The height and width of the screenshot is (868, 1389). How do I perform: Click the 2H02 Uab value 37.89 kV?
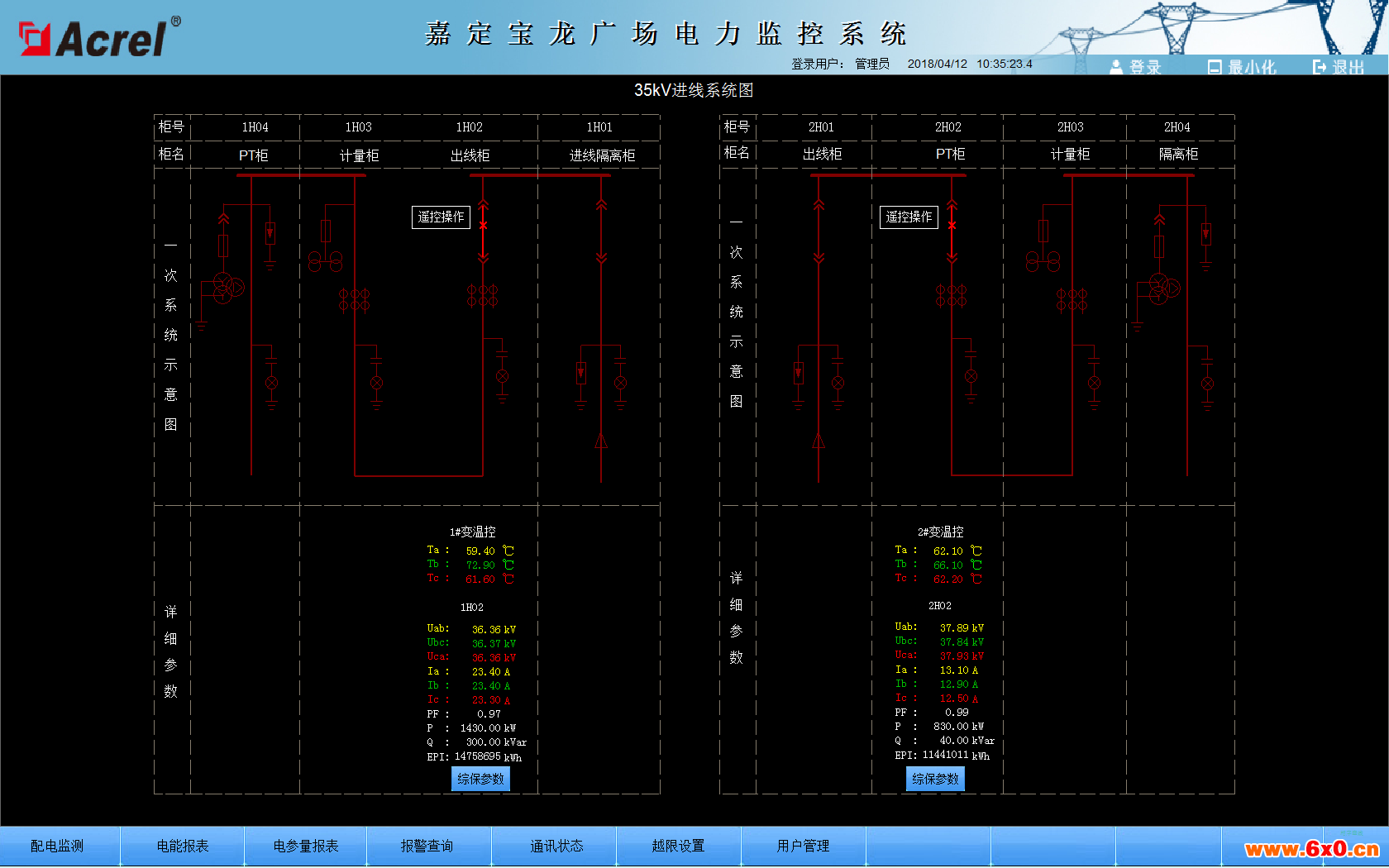click(x=962, y=627)
